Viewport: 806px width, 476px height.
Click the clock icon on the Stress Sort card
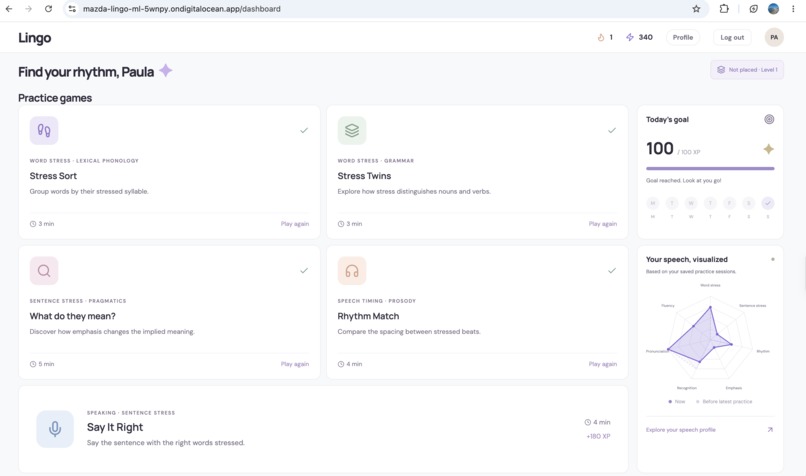[33, 224]
